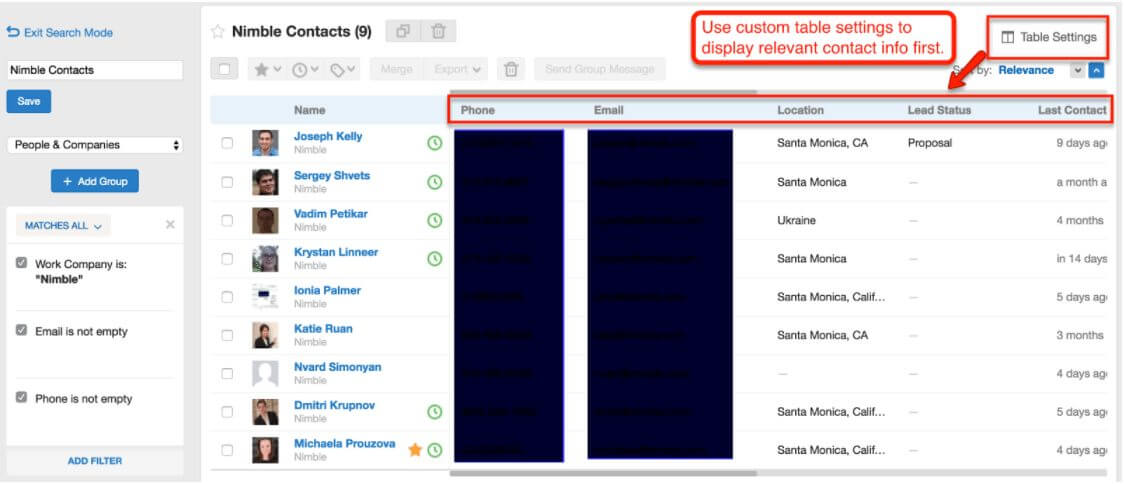Click the blue ascending sort arrow button

point(1096,70)
